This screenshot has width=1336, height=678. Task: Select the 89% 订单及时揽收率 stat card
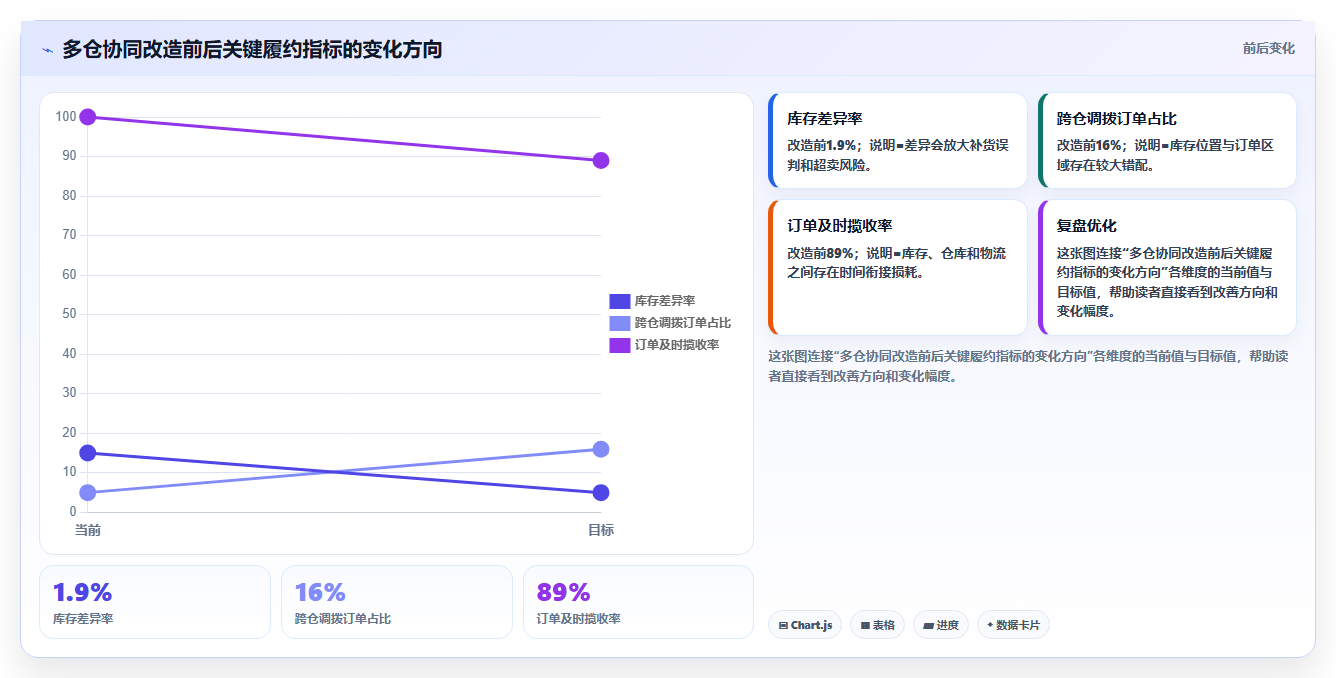[x=638, y=602]
